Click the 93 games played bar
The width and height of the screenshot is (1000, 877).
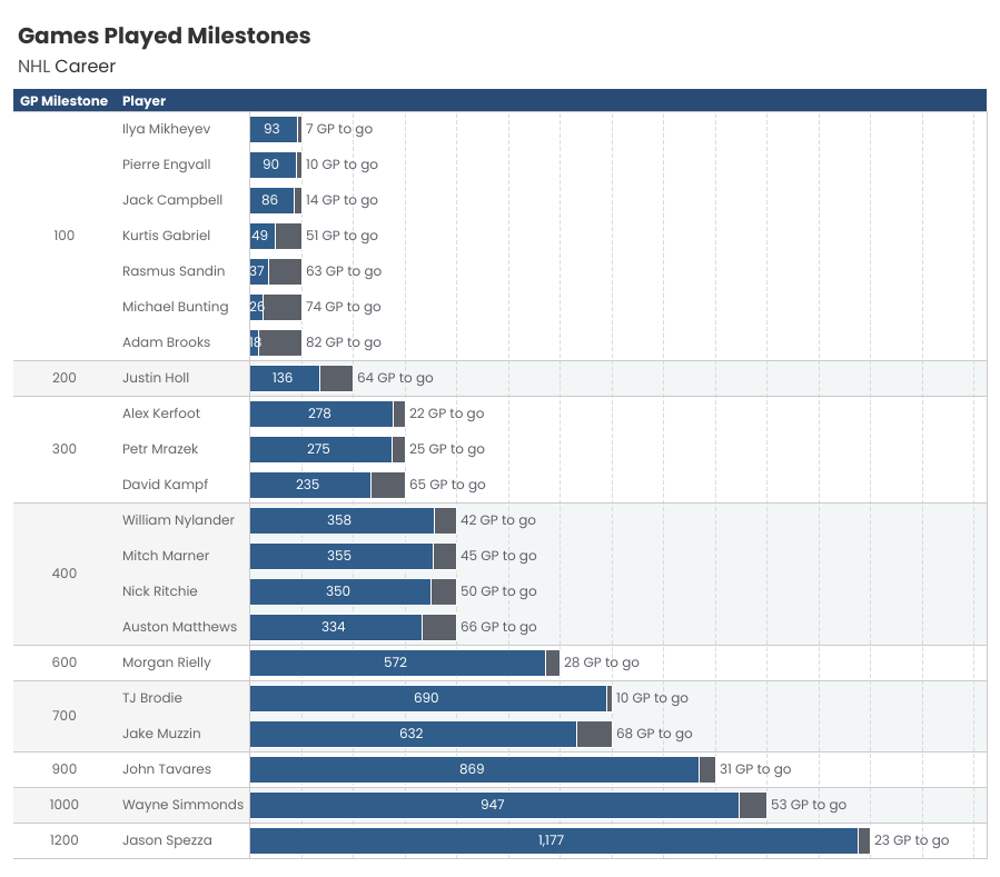[x=274, y=129]
